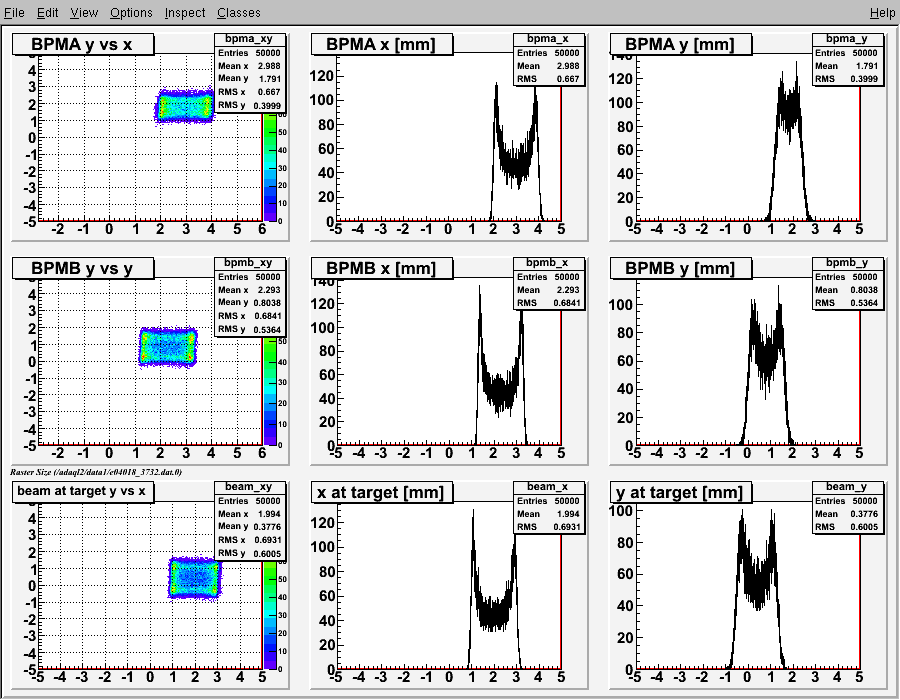Select the 'BPMB x [mm]' plot title

[381, 268]
